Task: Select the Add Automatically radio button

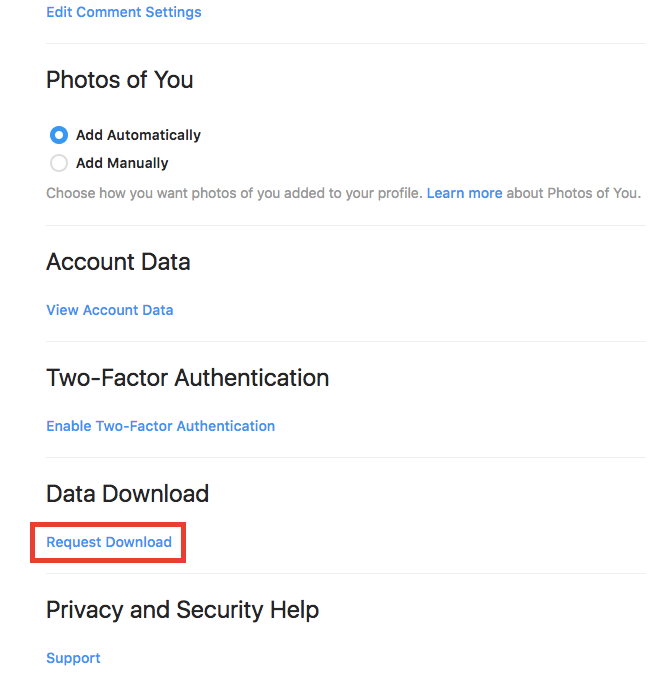Action: click(59, 135)
